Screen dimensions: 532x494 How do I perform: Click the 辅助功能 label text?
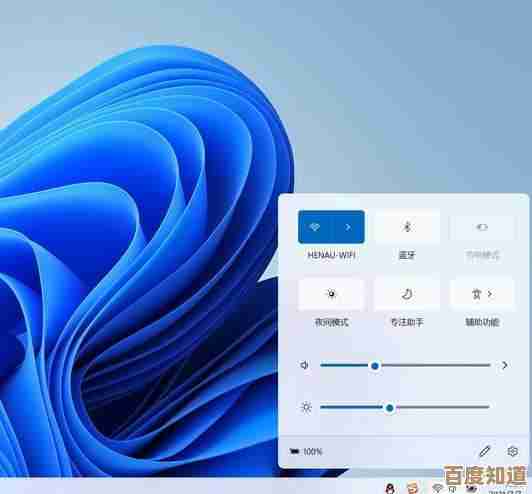482,322
